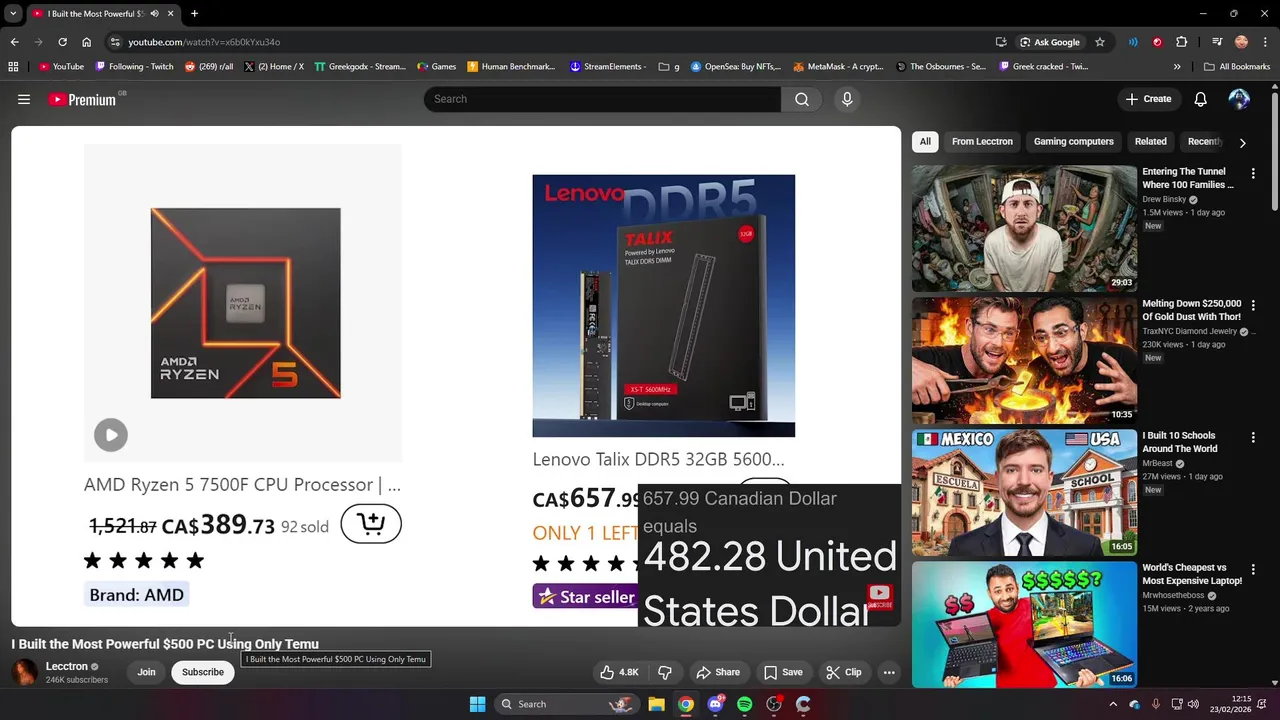Like the video with 4.8K thumbs up
The width and height of the screenshot is (1280, 720).
point(619,672)
